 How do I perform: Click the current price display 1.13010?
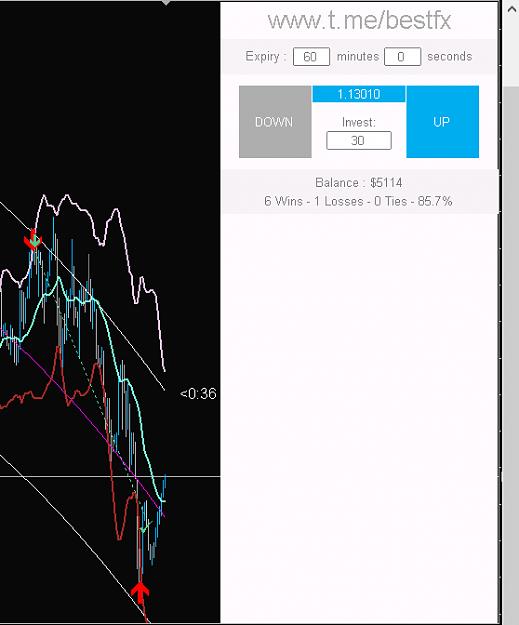point(359,94)
